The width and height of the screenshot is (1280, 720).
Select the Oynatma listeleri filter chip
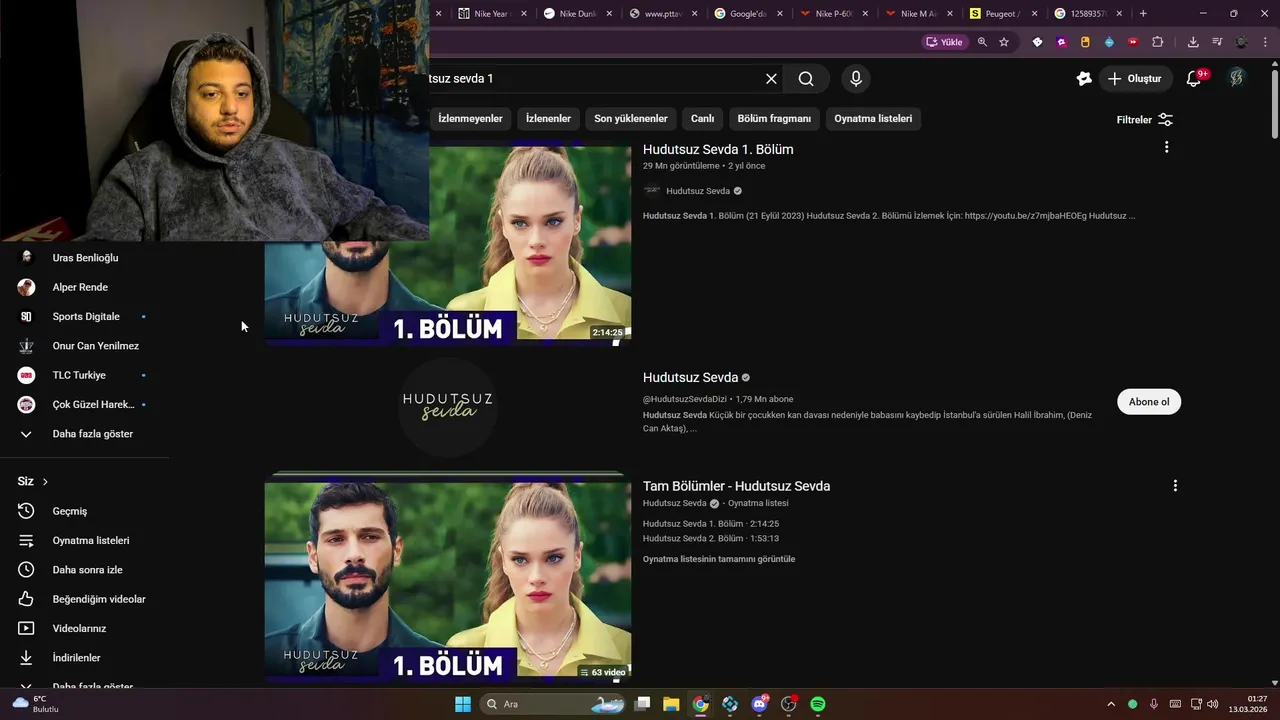point(873,119)
